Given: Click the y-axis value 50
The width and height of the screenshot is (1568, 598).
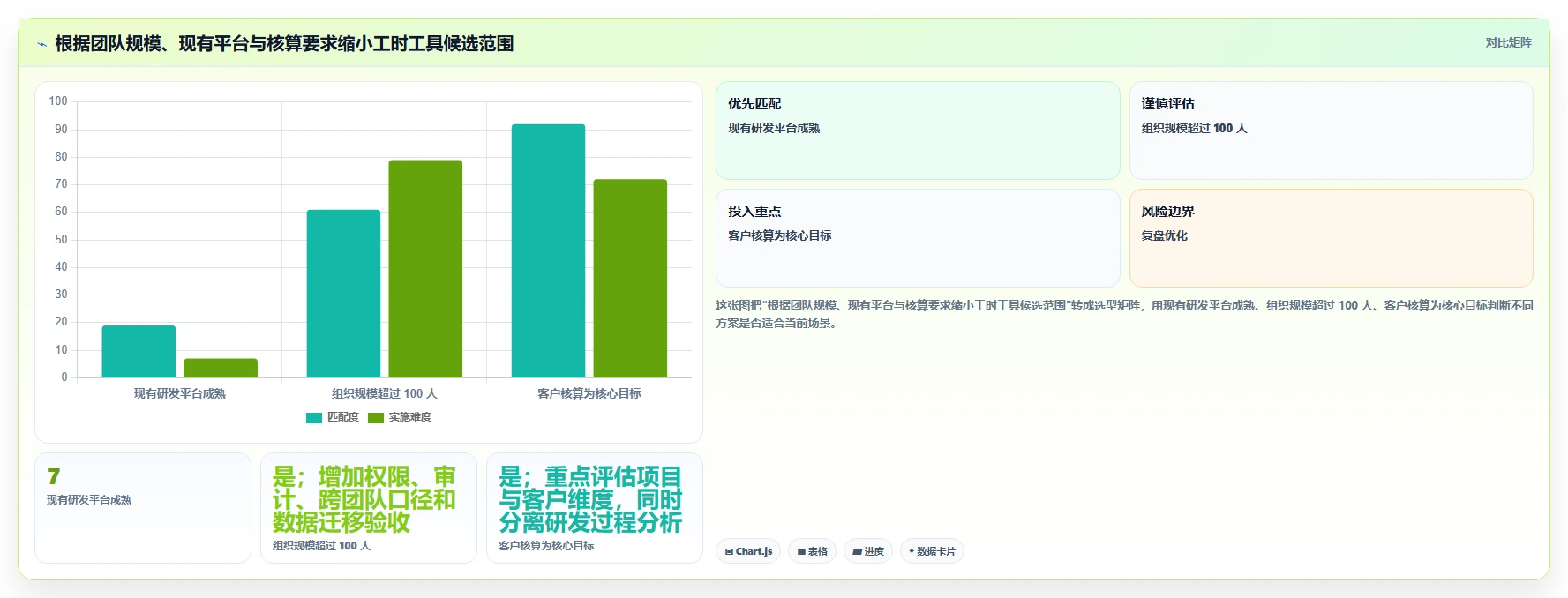Looking at the screenshot, I should [61, 239].
